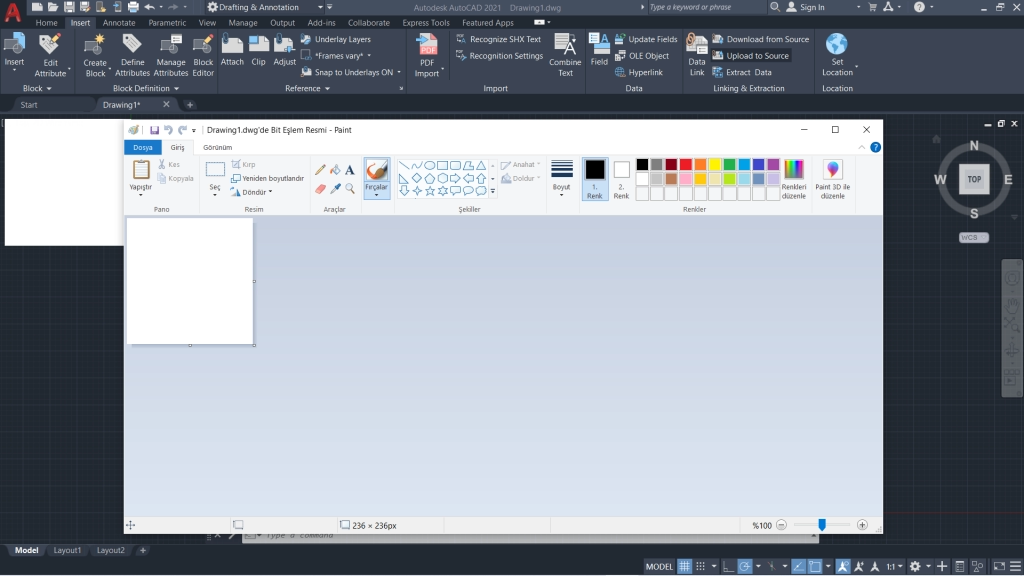
Task: Select the Text (A) tool in Paint
Action: pos(349,168)
